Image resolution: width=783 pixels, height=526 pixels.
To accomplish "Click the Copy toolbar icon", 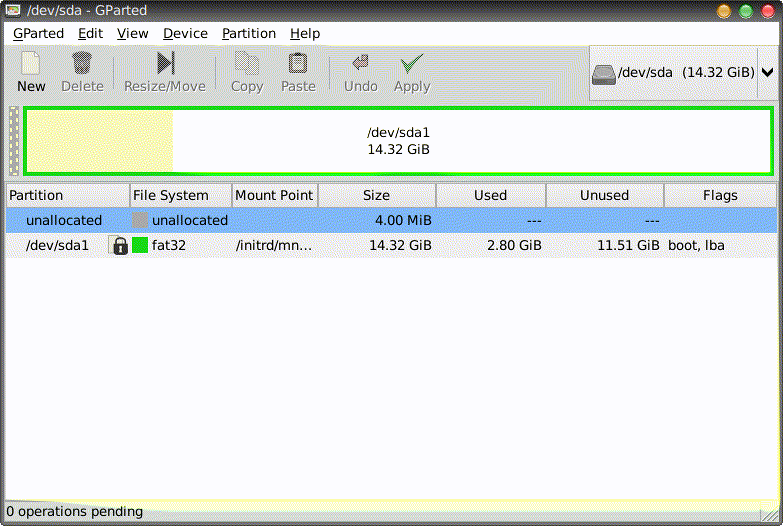I will (x=246, y=64).
